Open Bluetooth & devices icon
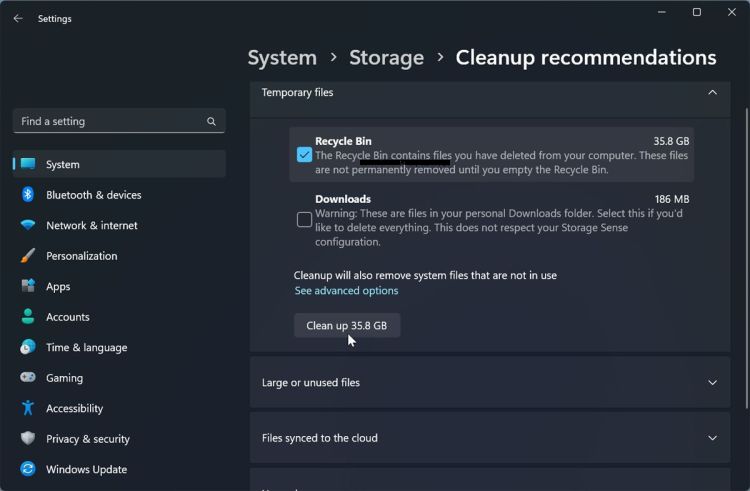Viewport: 750px width, 491px height. (x=28, y=195)
